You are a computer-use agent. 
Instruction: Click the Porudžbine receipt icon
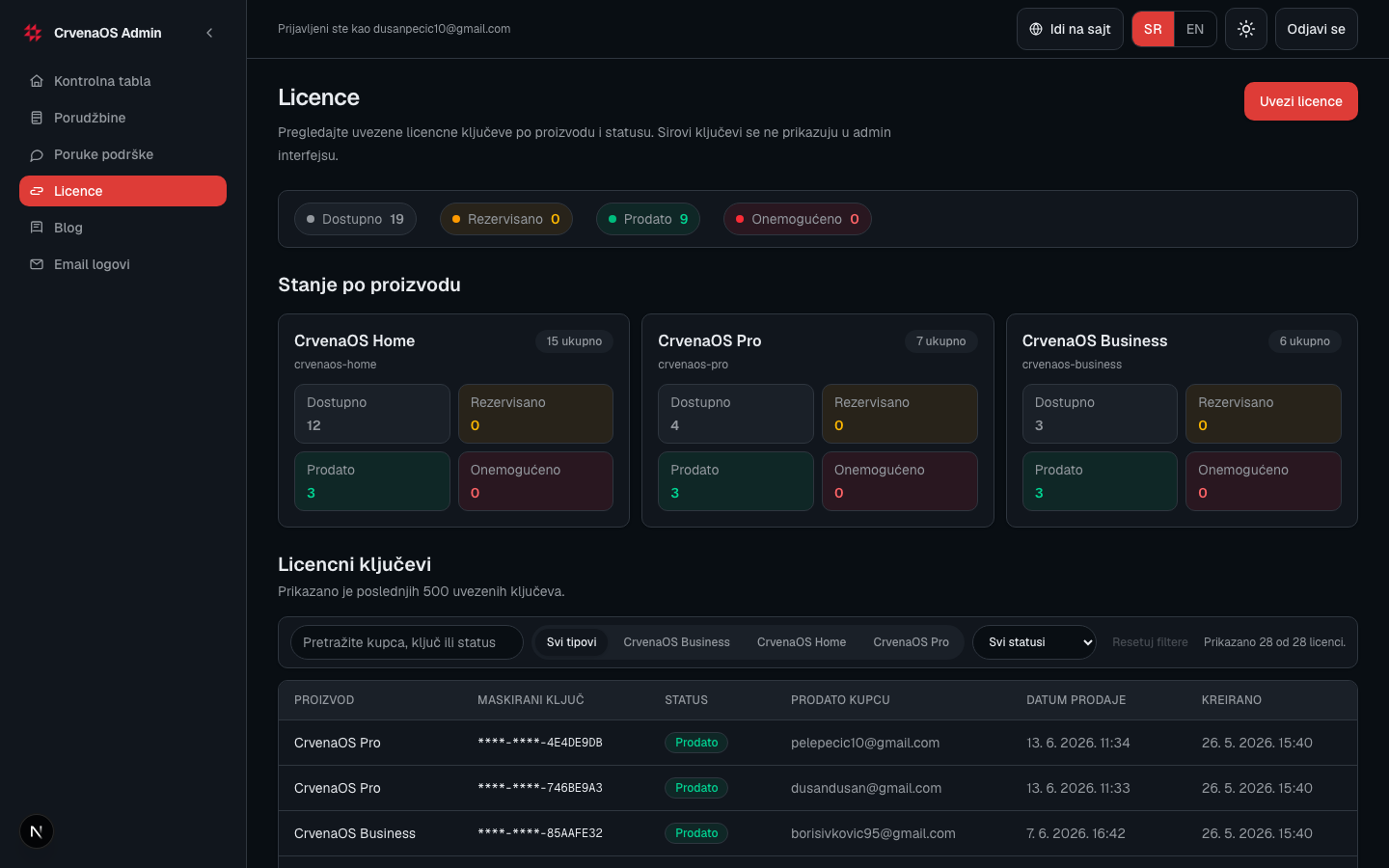37,118
